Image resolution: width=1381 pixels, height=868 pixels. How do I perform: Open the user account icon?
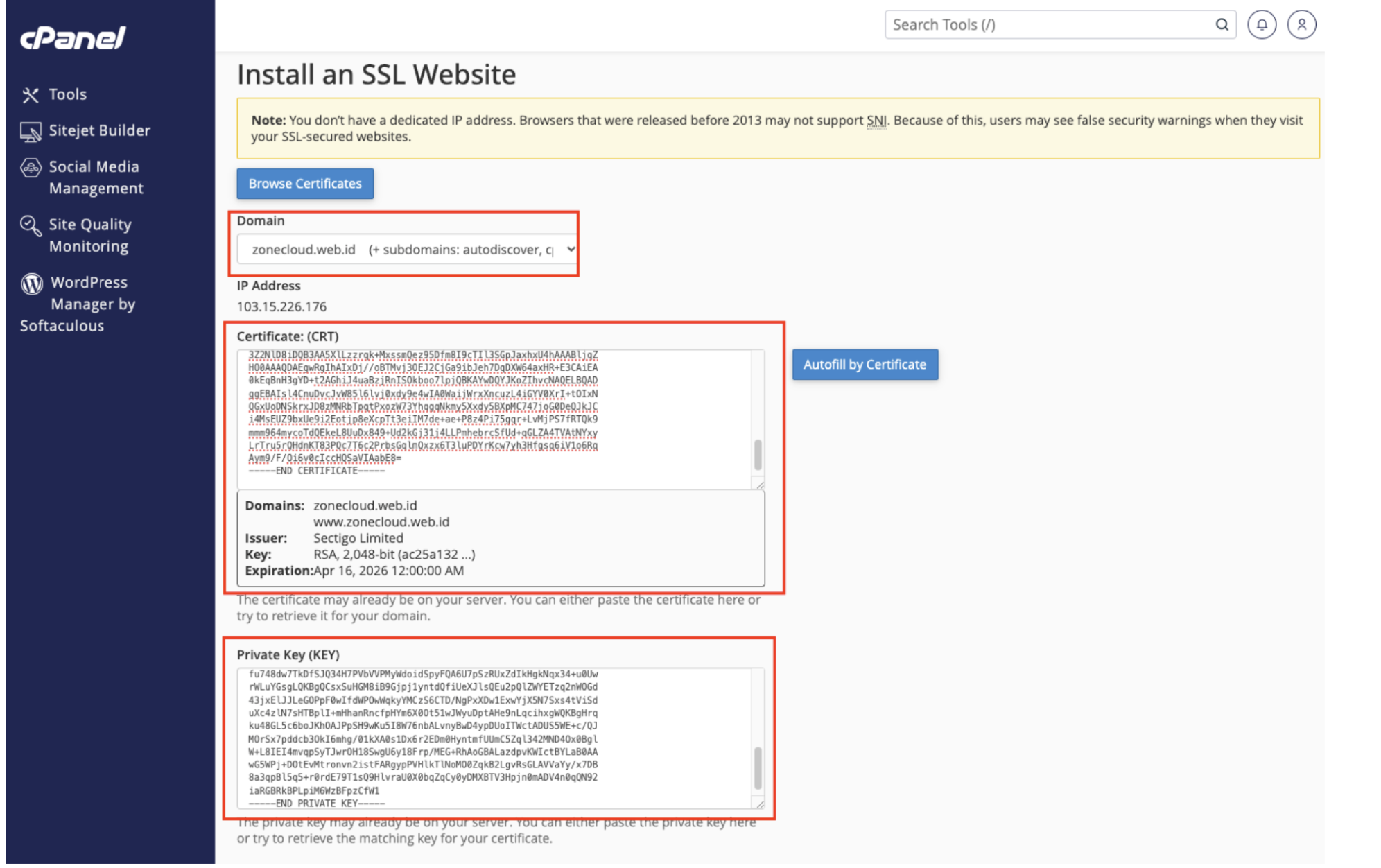[x=1301, y=25]
